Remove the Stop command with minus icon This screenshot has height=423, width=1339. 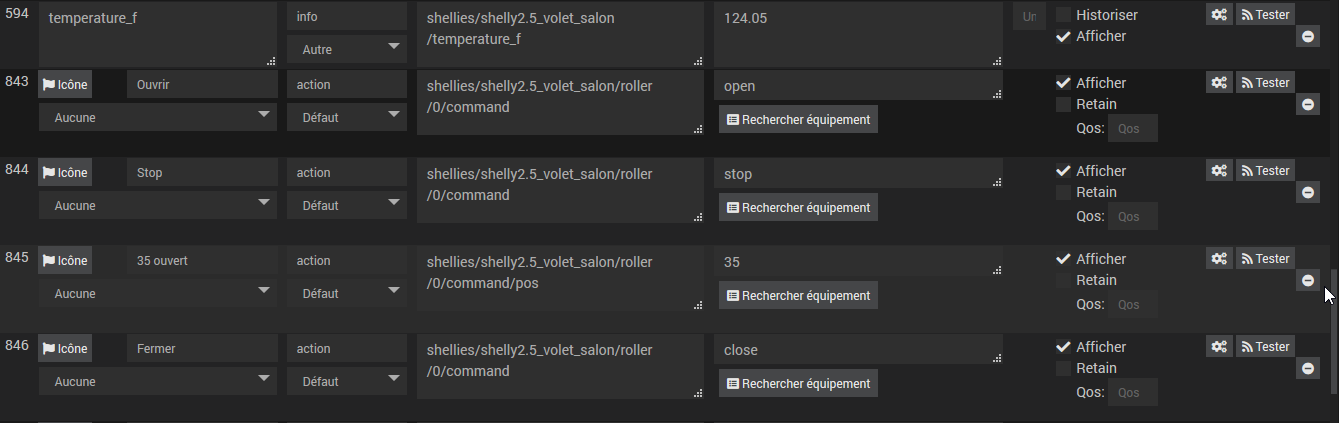coord(1308,192)
